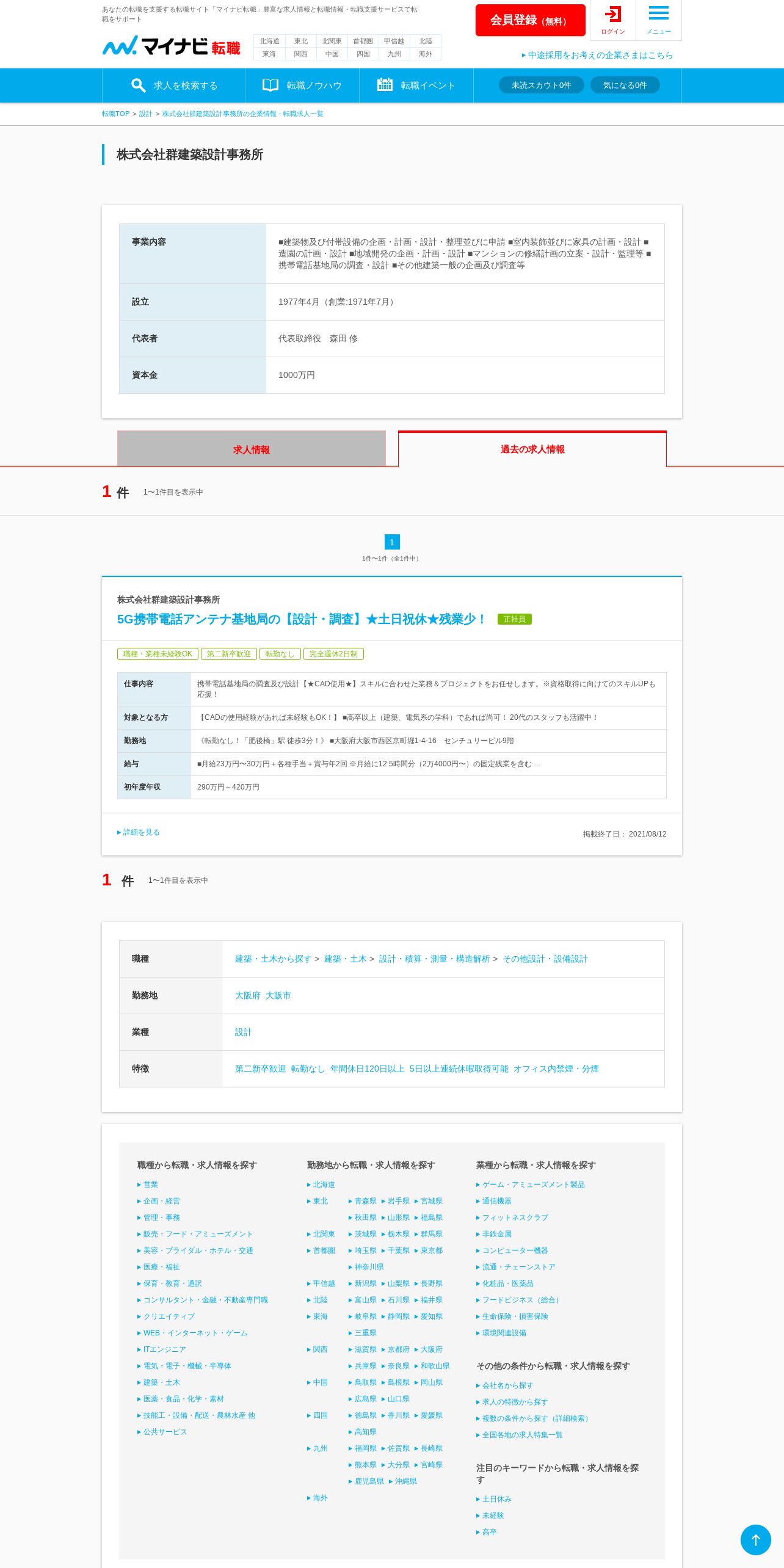Screen dimensions: 784x1568
Task: Open 海外 link in footer regions
Action: pyautogui.click(x=318, y=1498)
